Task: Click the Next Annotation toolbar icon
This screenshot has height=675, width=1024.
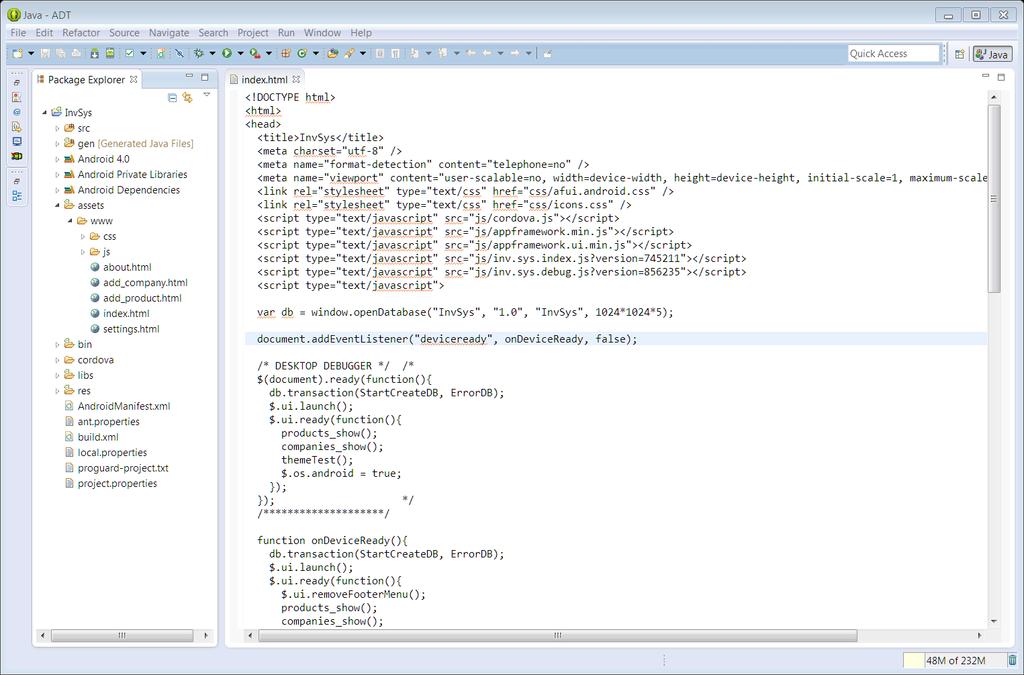Action: (414, 54)
